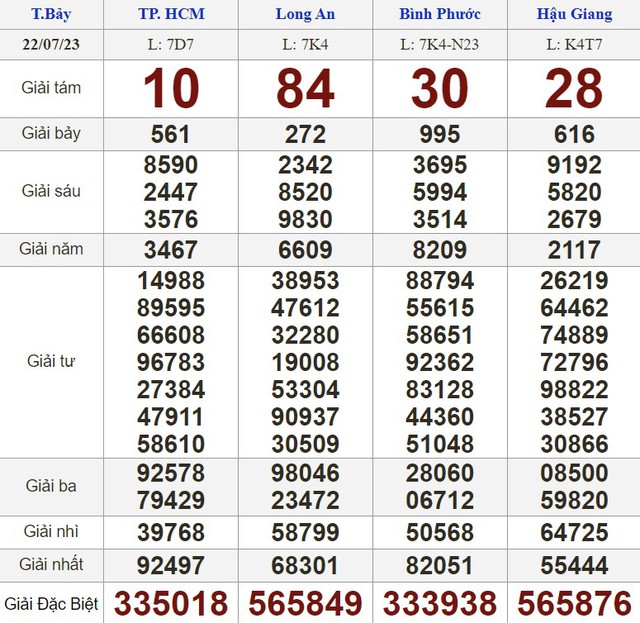640x623 pixels.
Task: Click Giải năm number 2117
Action: tap(574, 250)
